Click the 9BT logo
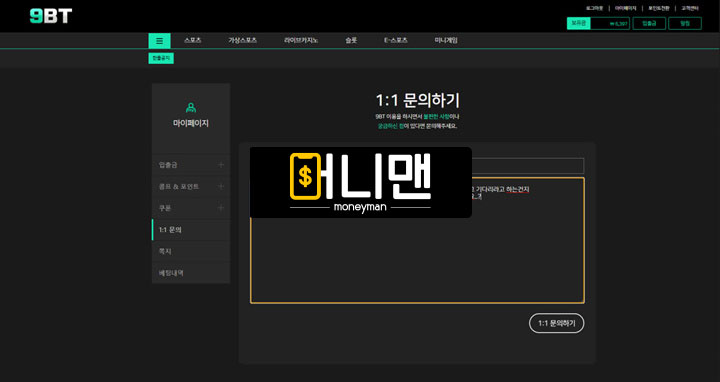Image resolution: width=720 pixels, height=382 pixels. tap(51, 16)
